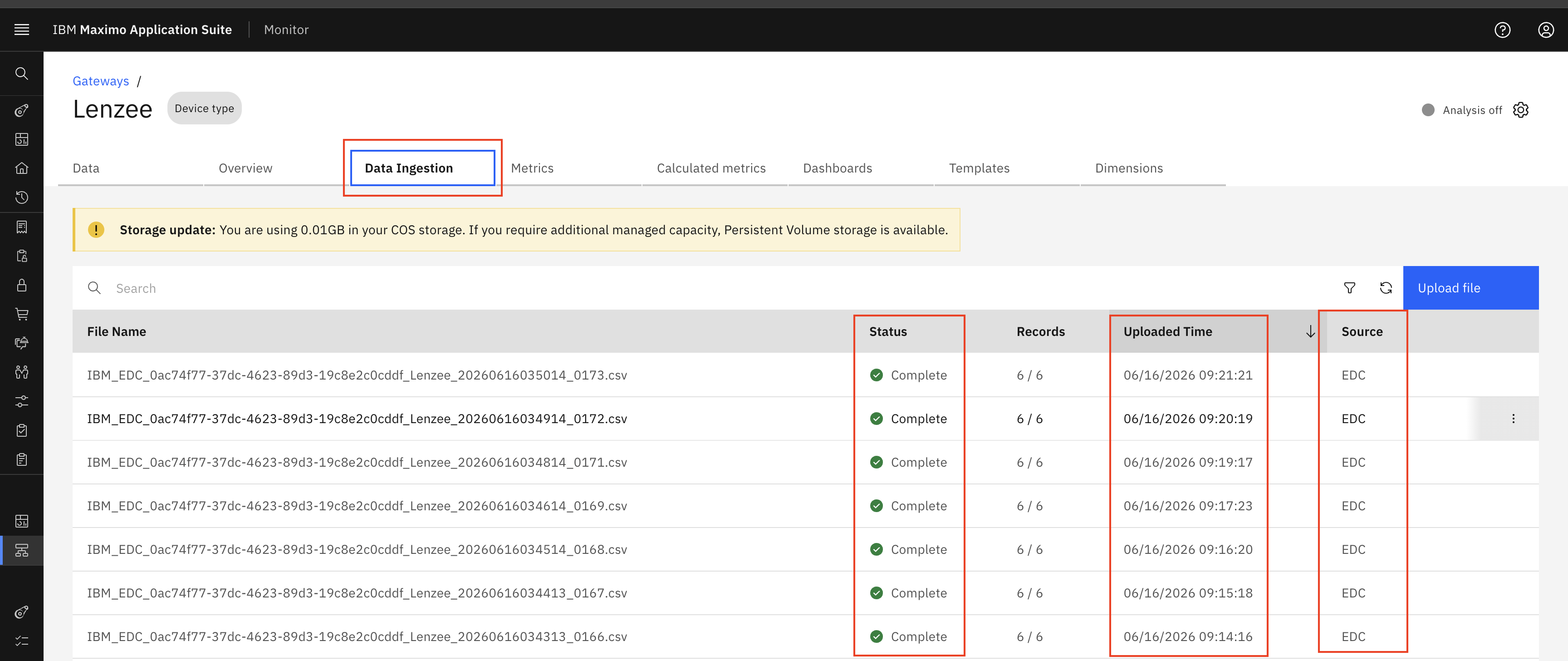This screenshot has width=1568, height=661.
Task: Click the EDC source in 0167.csv row
Action: [1353, 593]
